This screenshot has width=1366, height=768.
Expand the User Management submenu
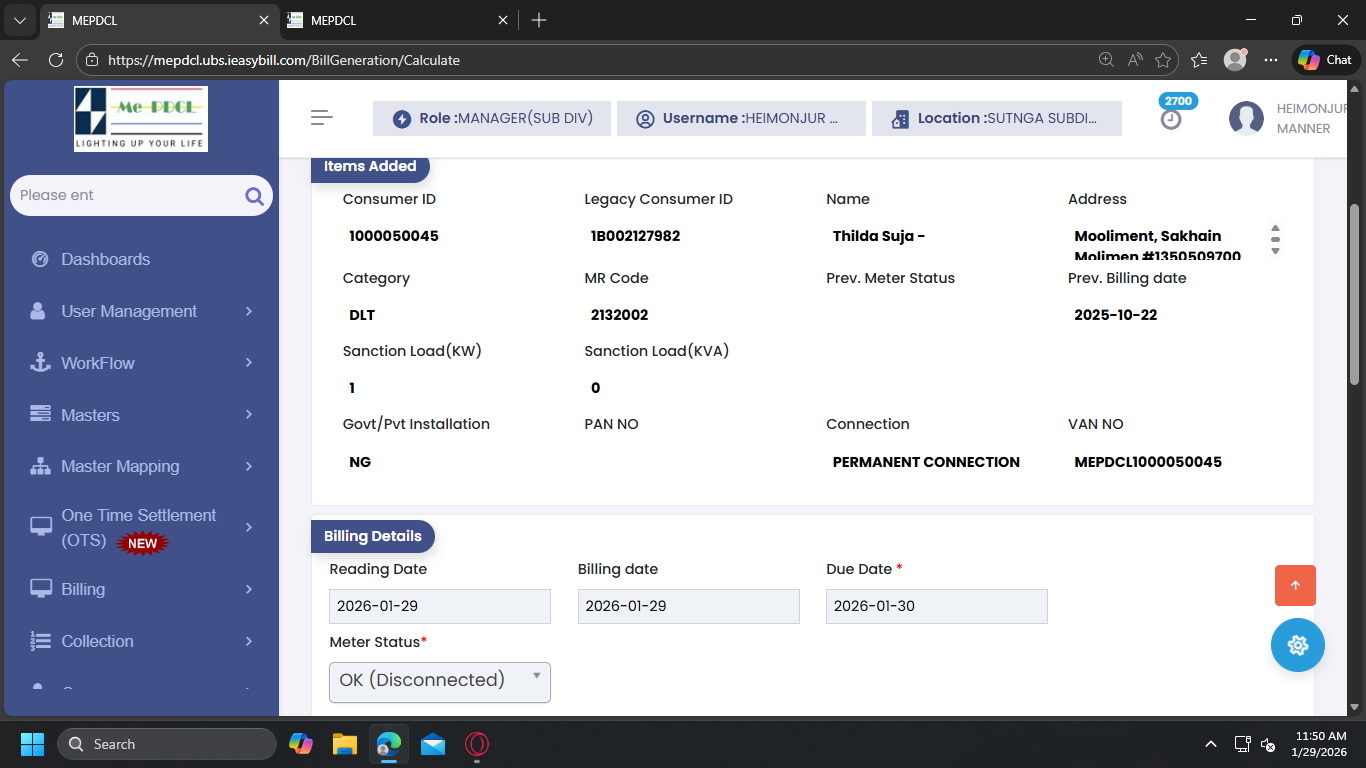249,311
